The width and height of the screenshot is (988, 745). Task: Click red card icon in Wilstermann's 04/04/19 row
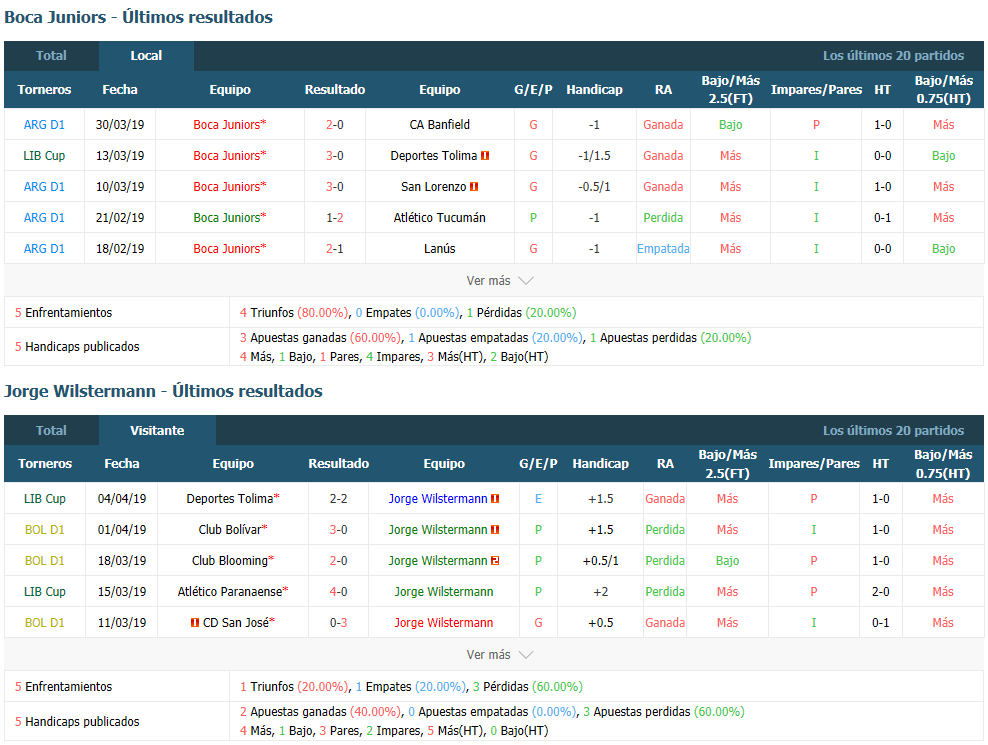pos(495,499)
